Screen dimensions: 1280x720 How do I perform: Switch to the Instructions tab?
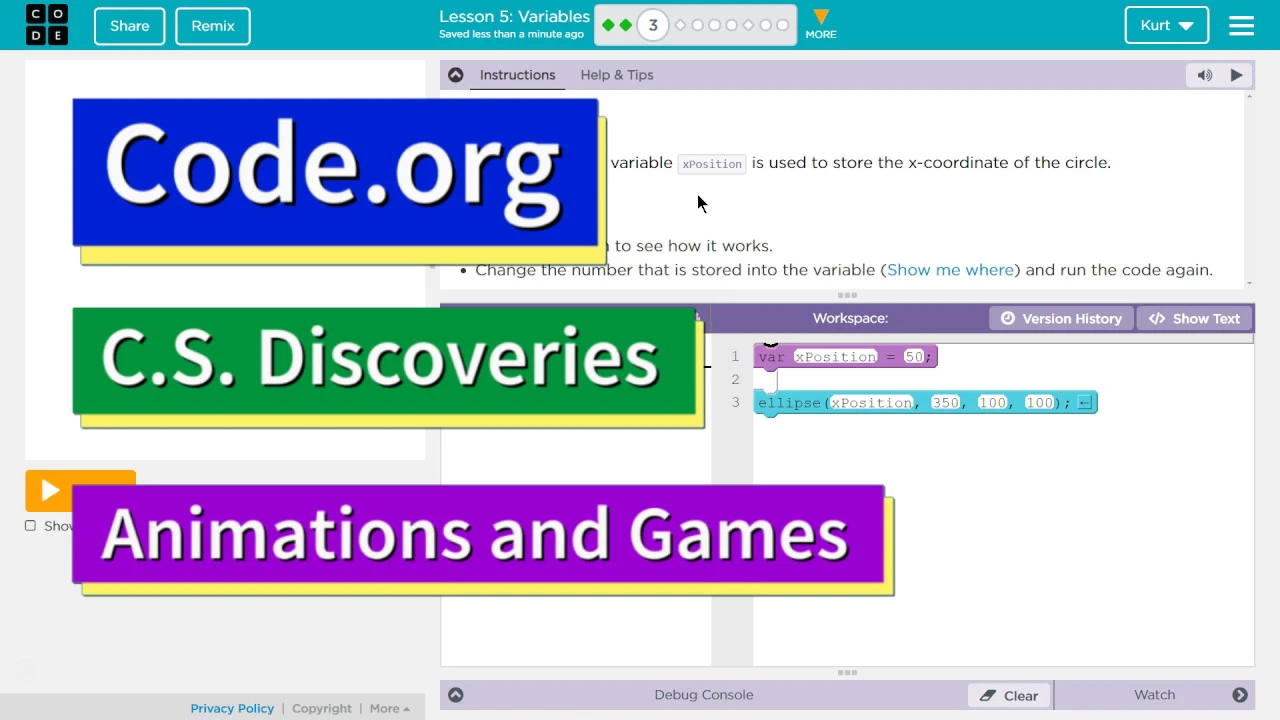[x=517, y=75]
